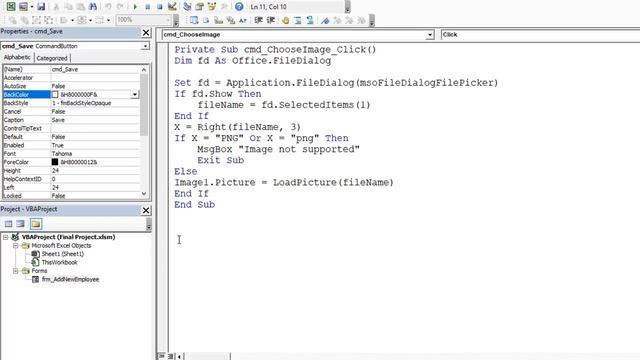Image resolution: width=640 pixels, height=360 pixels.
Task: Click the ForeColor black color swatch
Action: 55,162
